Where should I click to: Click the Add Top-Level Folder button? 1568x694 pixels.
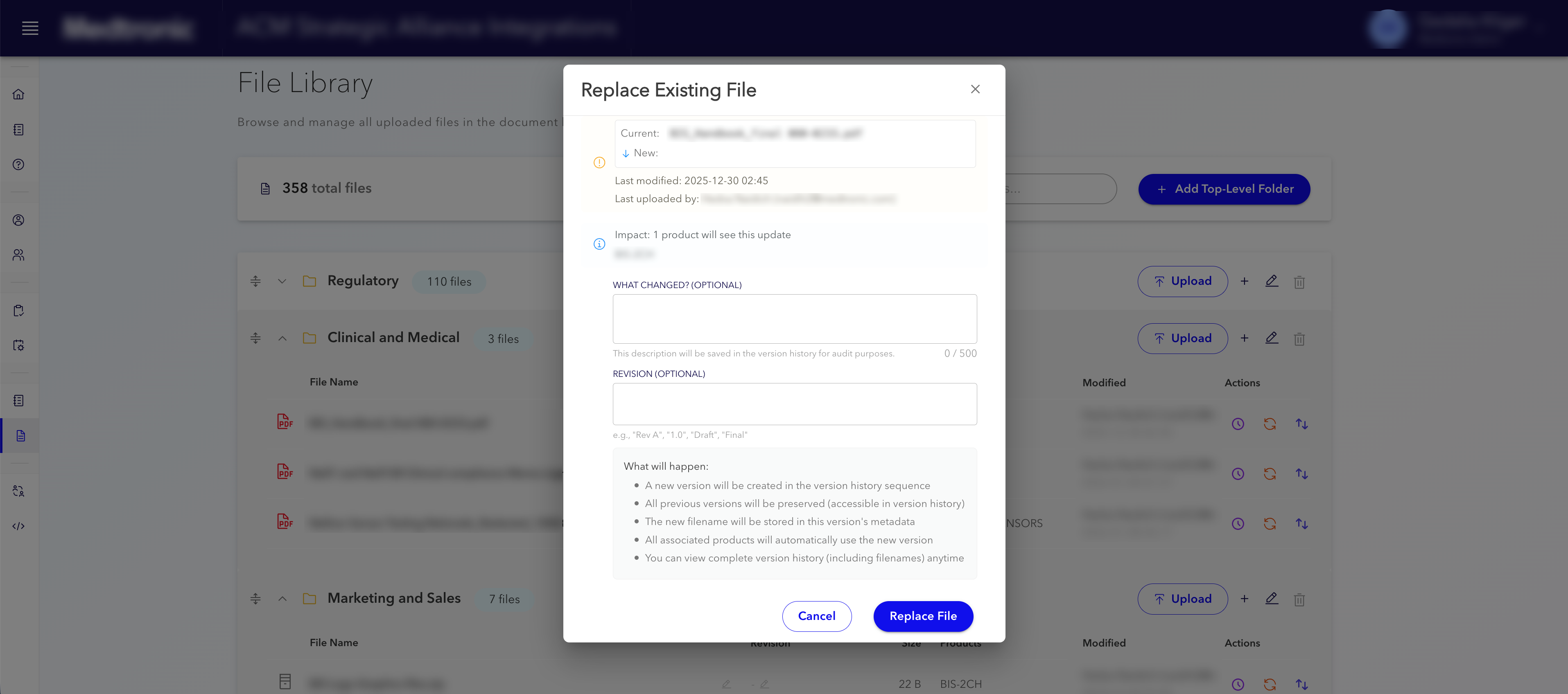click(x=1224, y=189)
